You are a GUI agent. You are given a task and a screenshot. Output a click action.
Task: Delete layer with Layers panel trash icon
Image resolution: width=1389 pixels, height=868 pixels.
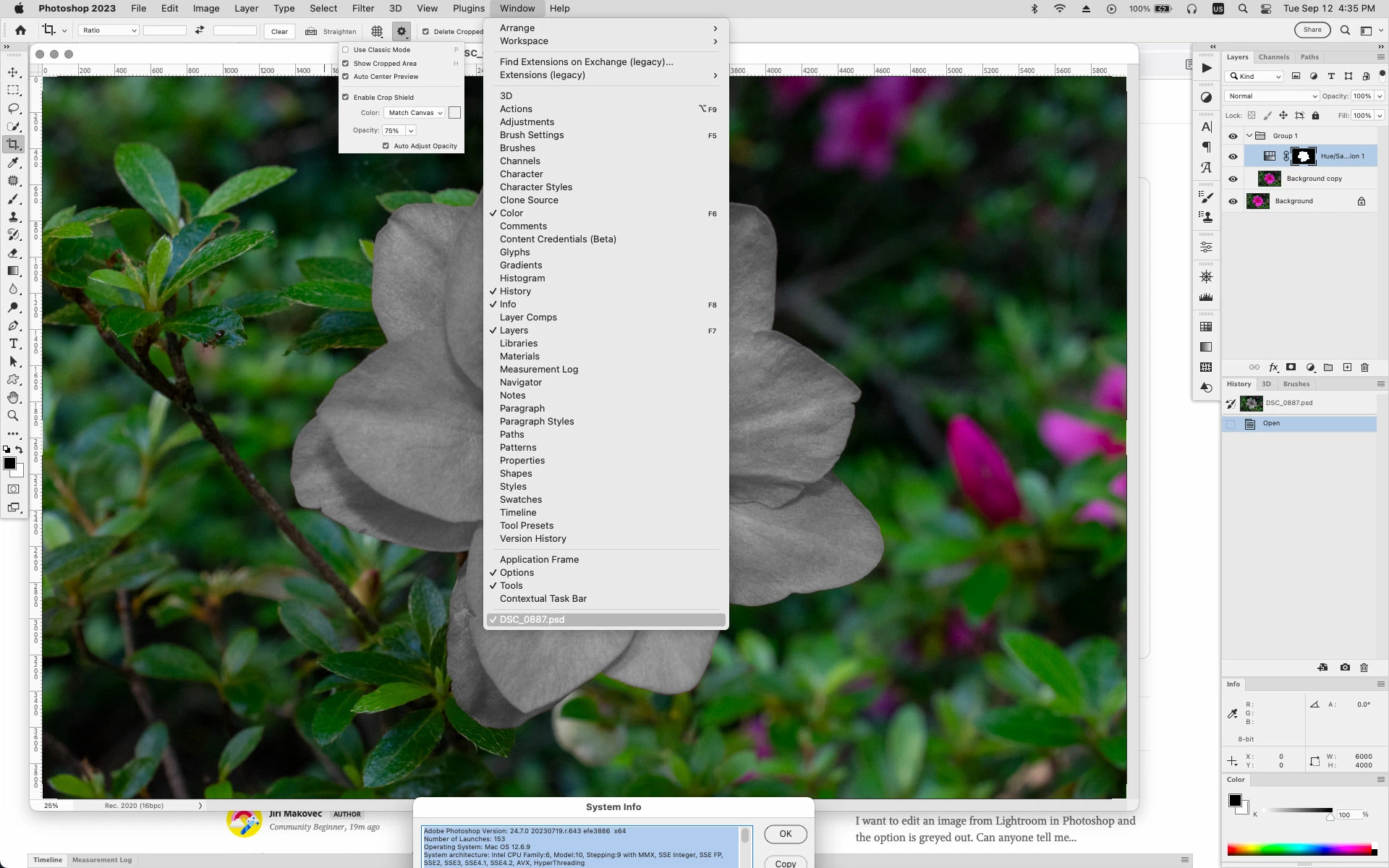point(1364,367)
